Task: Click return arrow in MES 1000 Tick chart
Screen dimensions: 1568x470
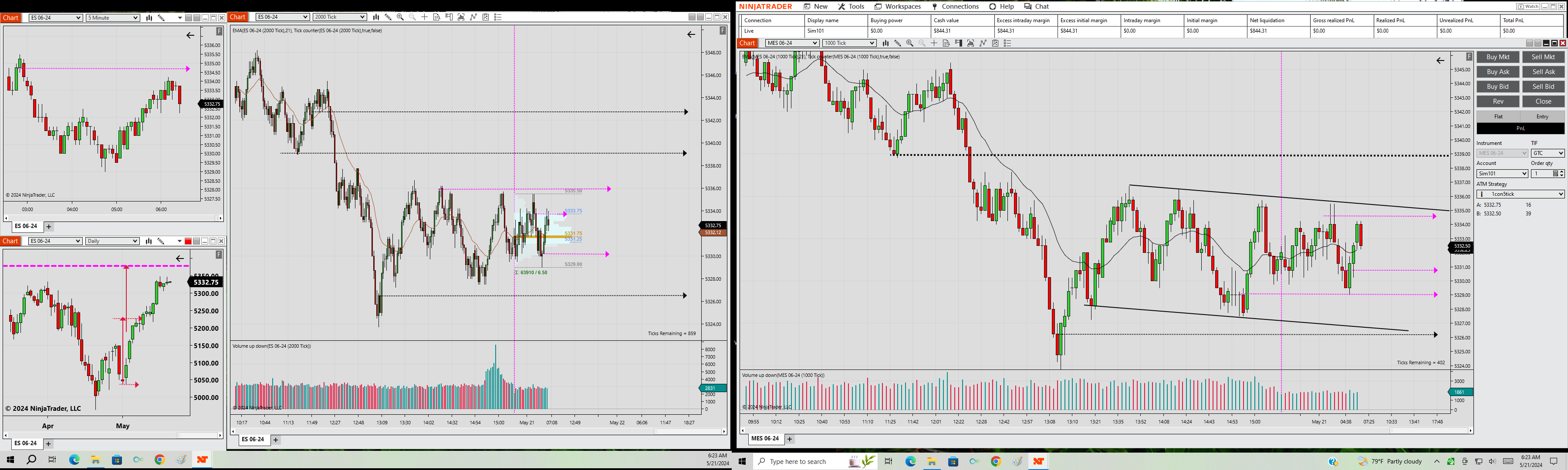Action: [1440, 60]
